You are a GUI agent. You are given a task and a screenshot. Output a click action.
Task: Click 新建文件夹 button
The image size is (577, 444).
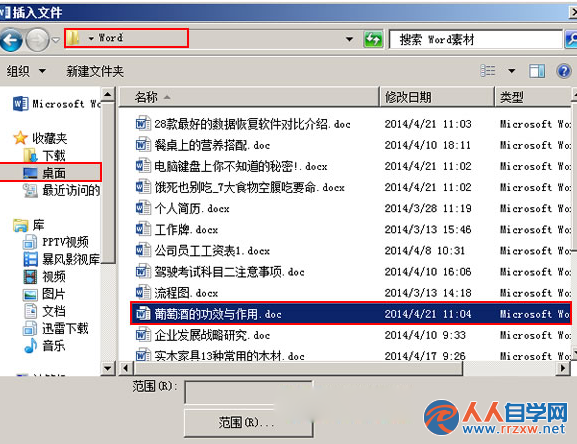[x=95, y=71]
